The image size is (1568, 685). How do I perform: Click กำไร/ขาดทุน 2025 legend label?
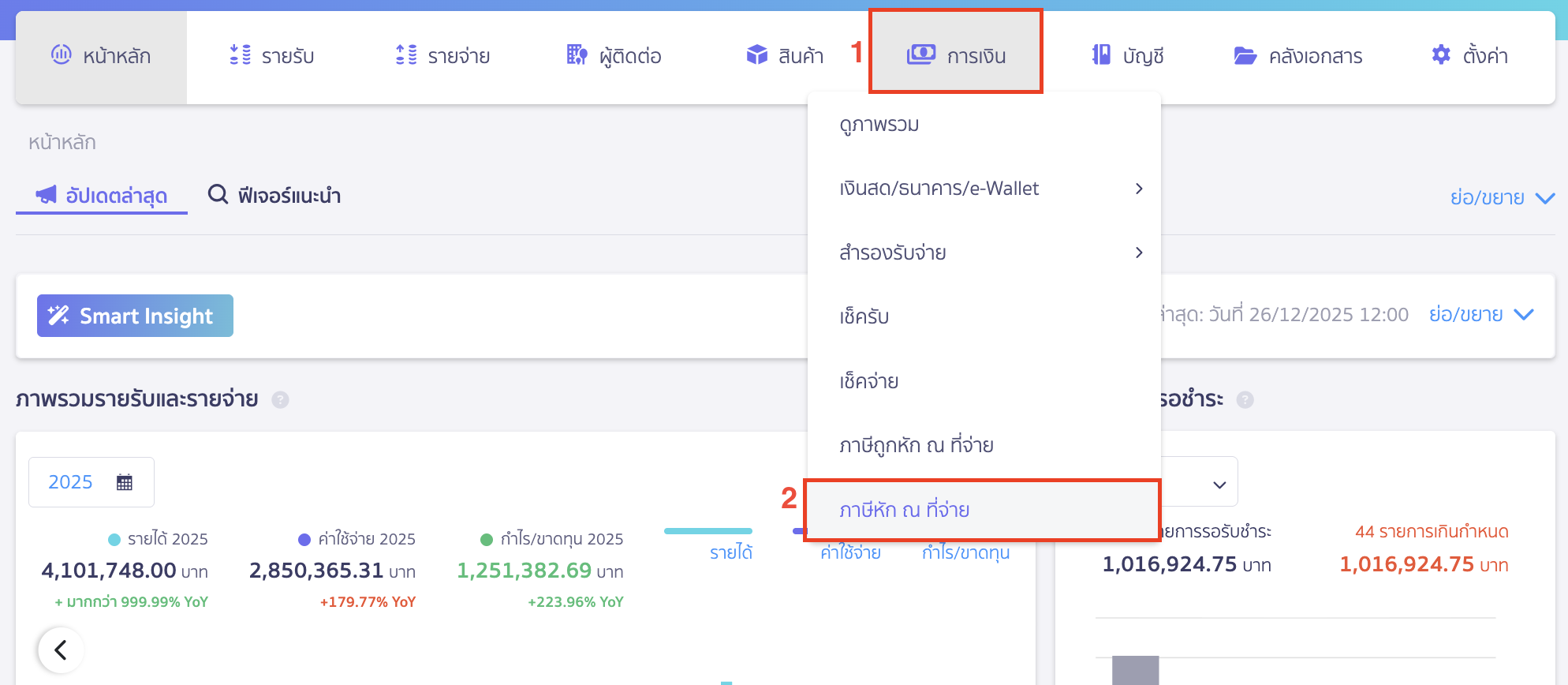tap(562, 539)
